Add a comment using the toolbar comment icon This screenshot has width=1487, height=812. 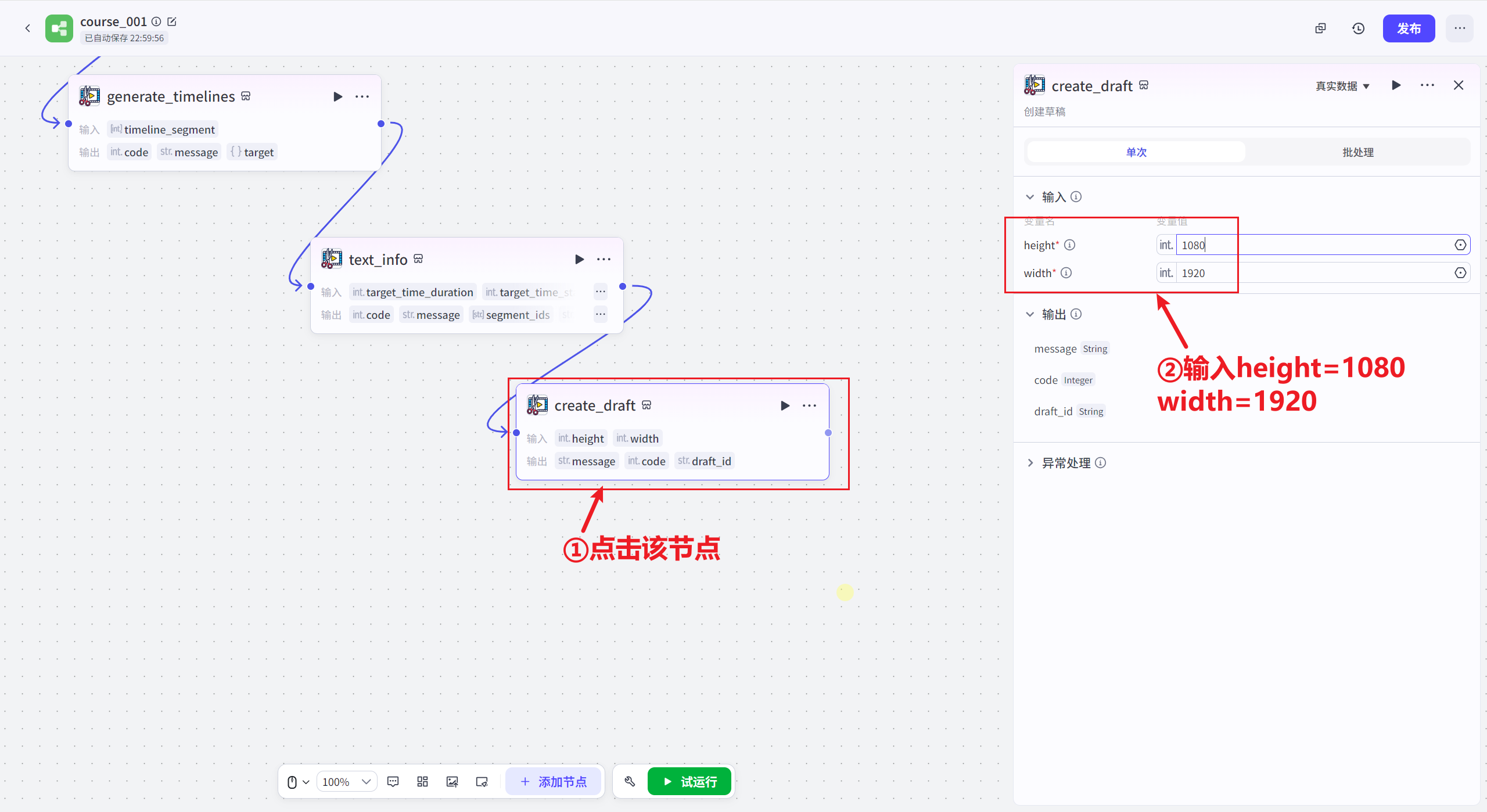393,781
